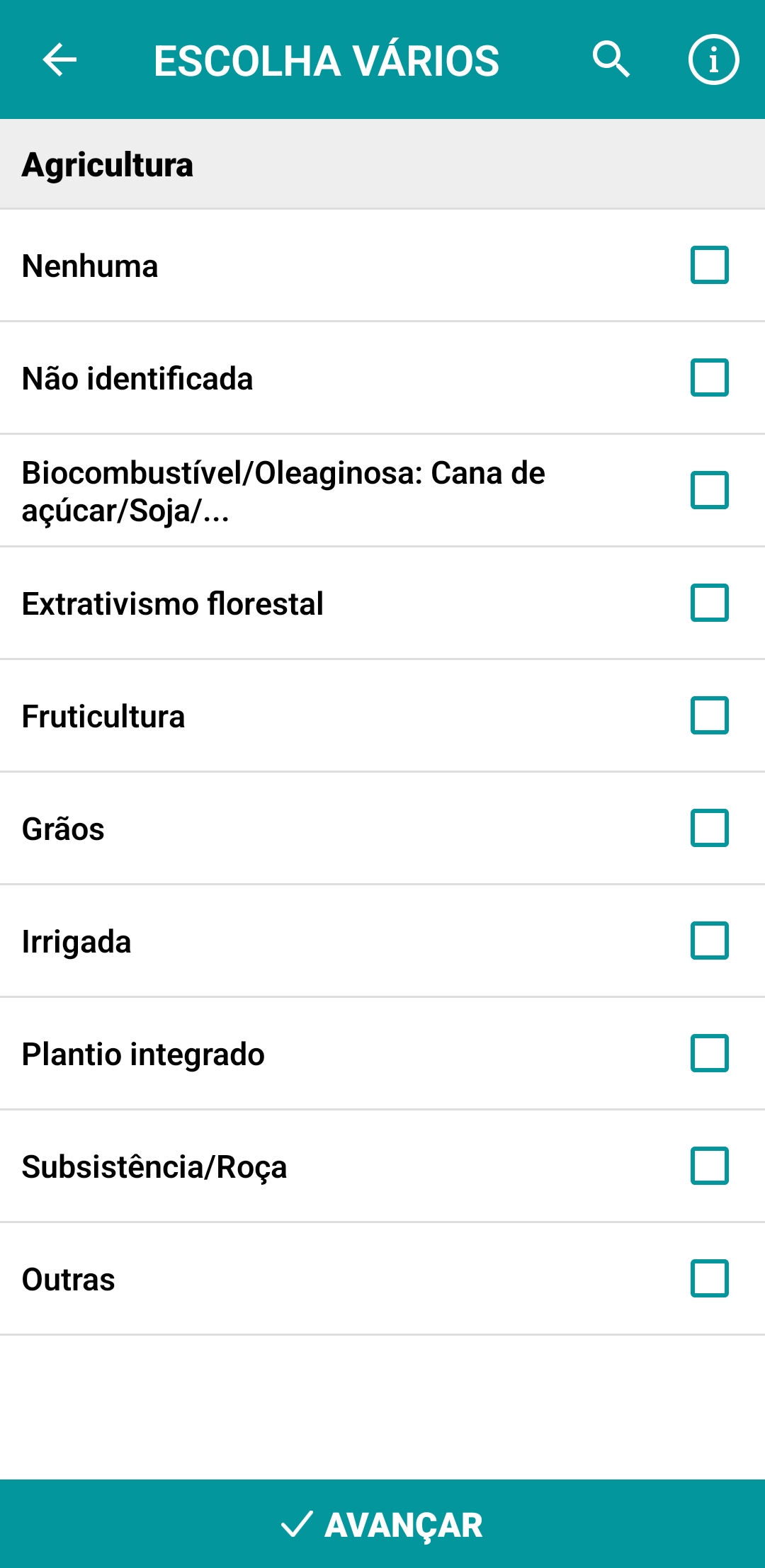Tap the Irrigada option label

(x=76, y=942)
